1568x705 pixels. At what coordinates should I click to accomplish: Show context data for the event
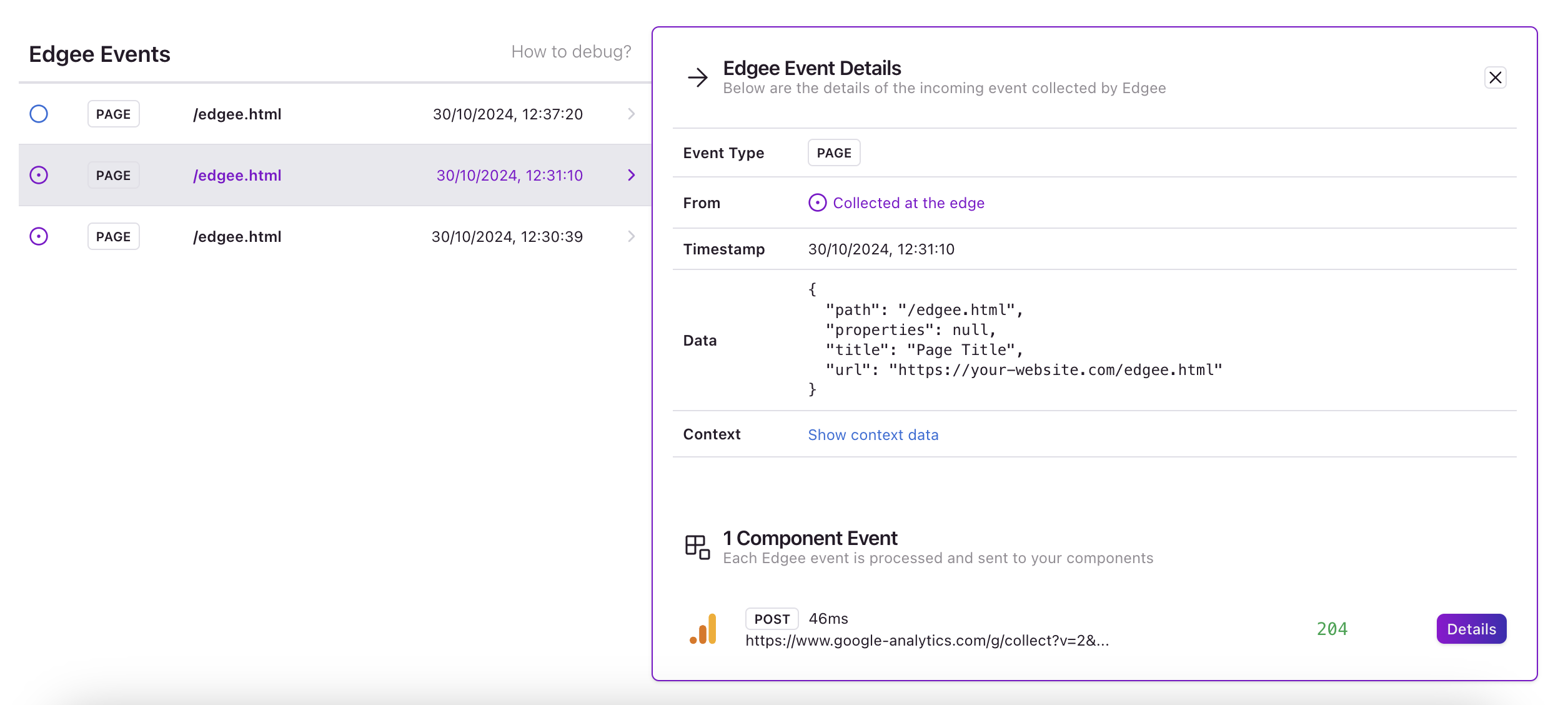pos(873,434)
